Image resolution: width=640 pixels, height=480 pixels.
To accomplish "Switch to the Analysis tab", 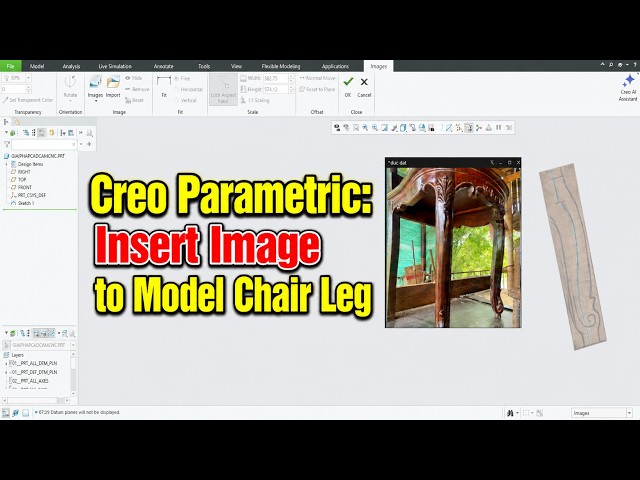I will tap(71, 66).
